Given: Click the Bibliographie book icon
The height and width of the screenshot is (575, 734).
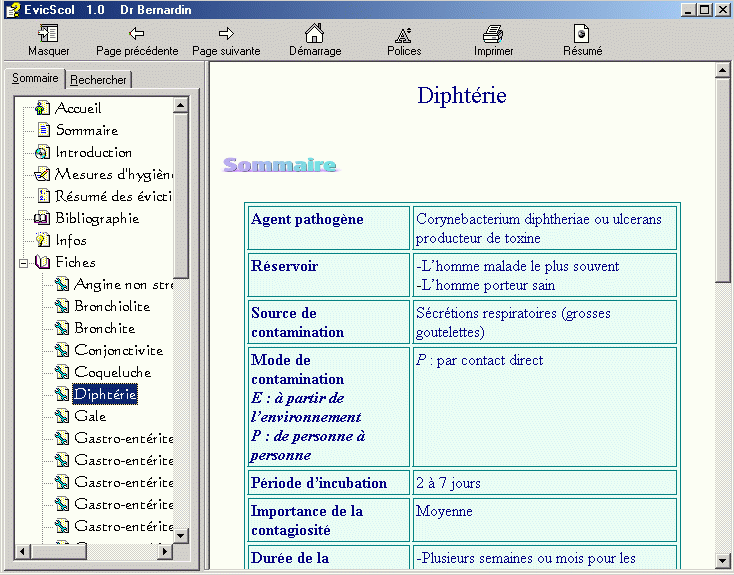Looking at the screenshot, I should (42, 218).
